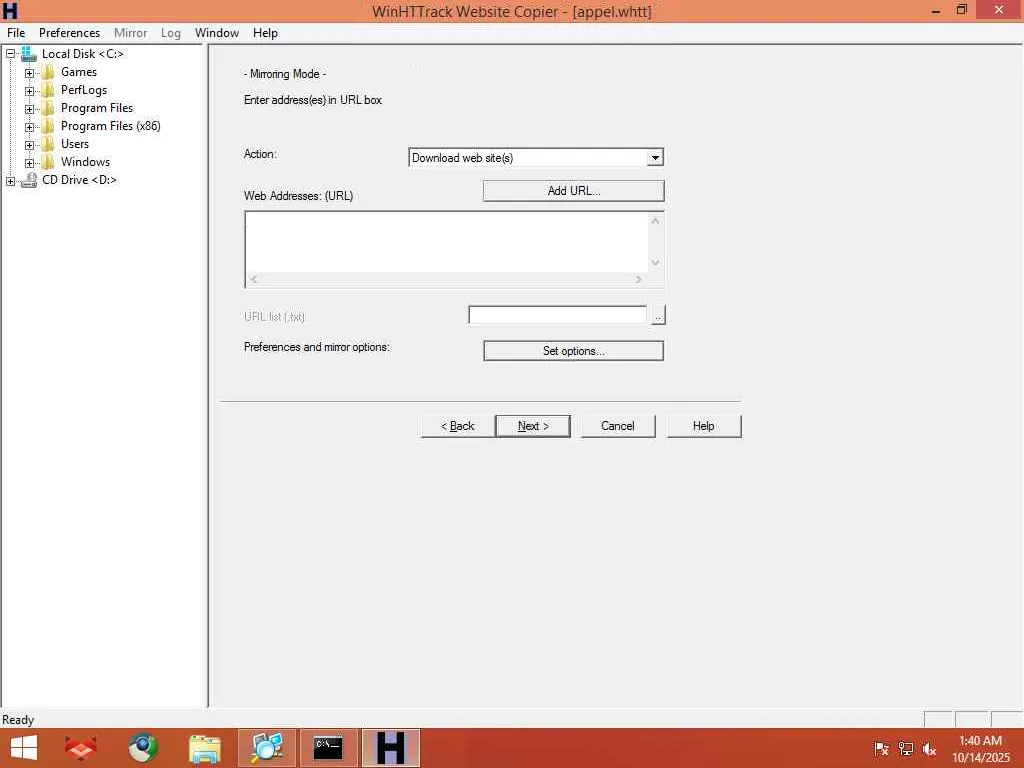Image resolution: width=1024 pixels, height=768 pixels.
Task: Go back with the < Back button
Action: tap(457, 426)
